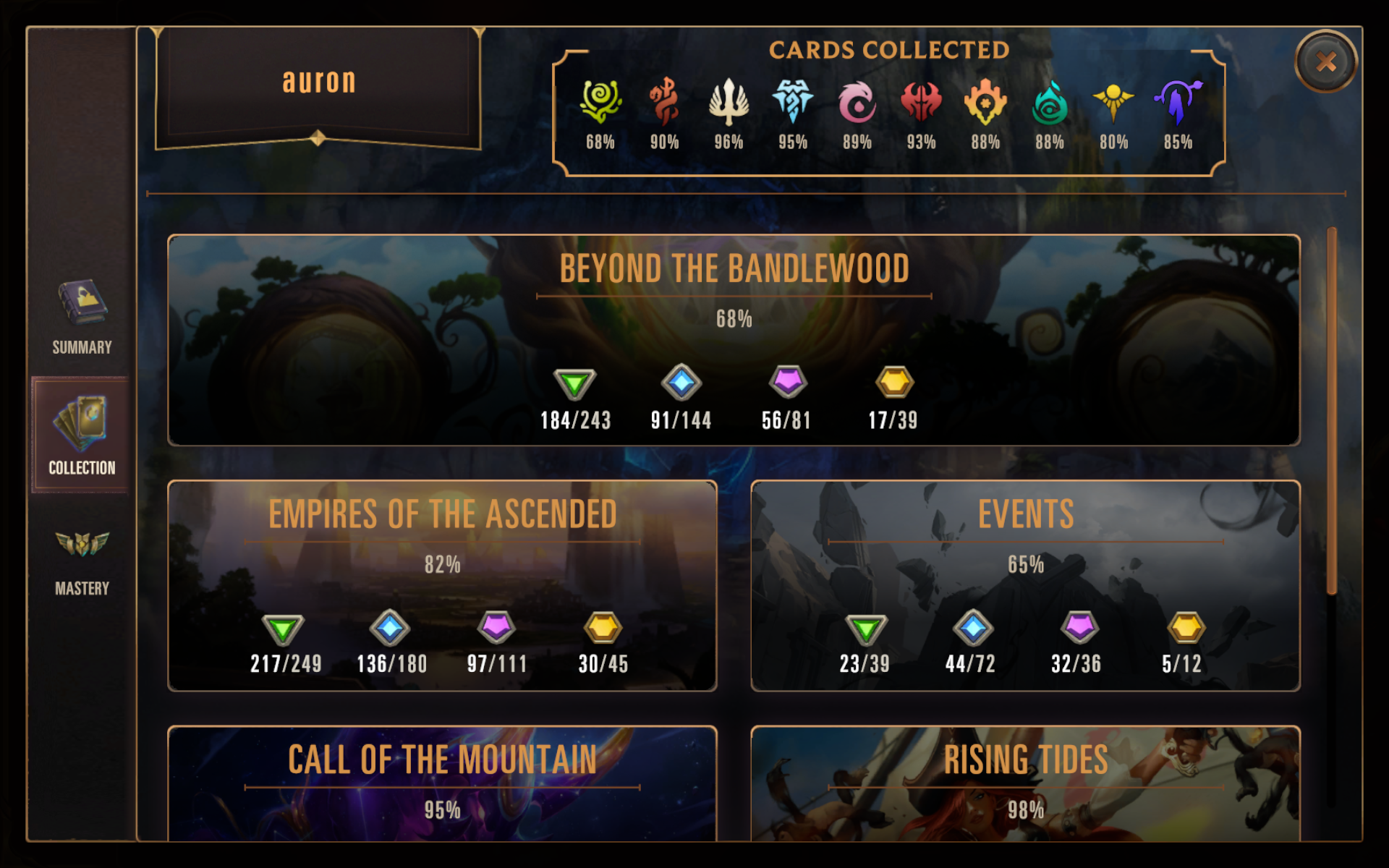This screenshot has height=868, width=1389.
Task: Click the Bilgewater region icon showing 90%
Action: (664, 102)
